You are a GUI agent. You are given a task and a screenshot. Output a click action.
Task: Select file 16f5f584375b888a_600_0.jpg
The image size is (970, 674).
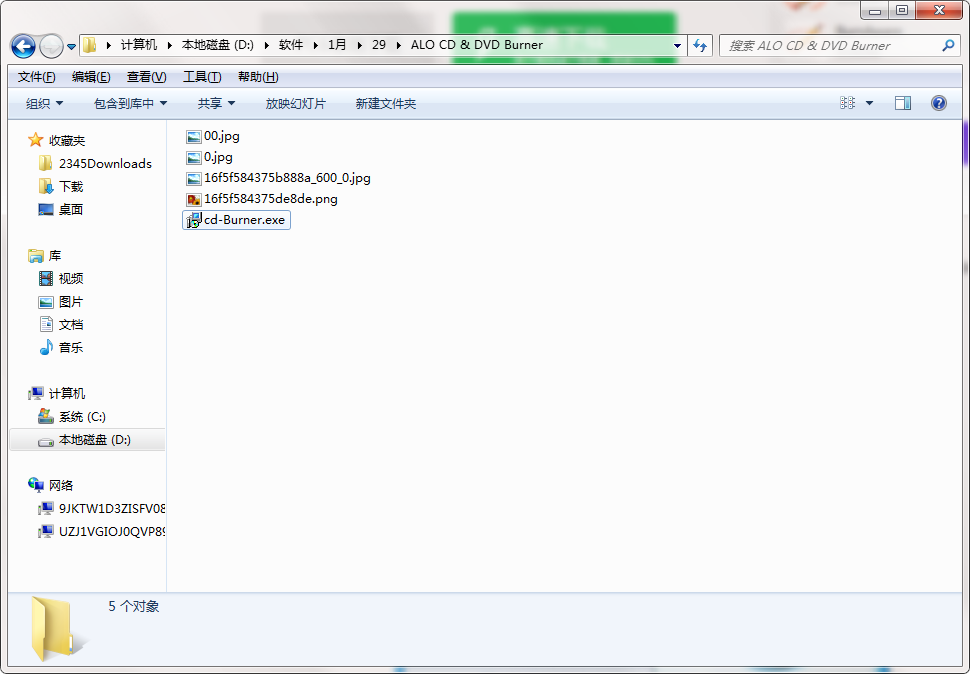278,178
